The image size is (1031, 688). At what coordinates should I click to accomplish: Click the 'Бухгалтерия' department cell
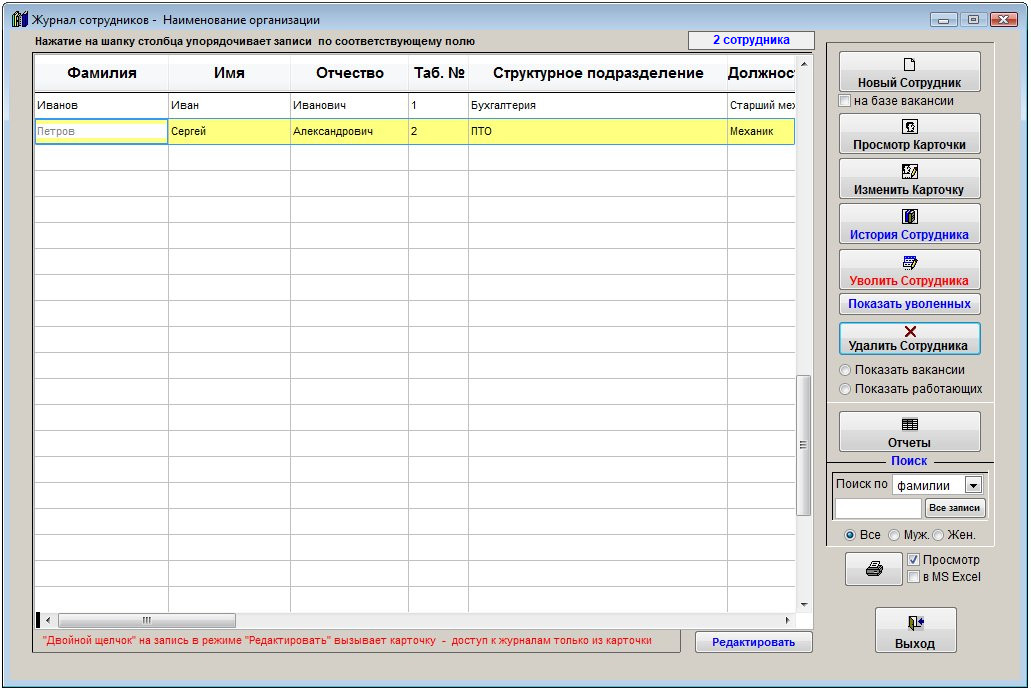598,105
